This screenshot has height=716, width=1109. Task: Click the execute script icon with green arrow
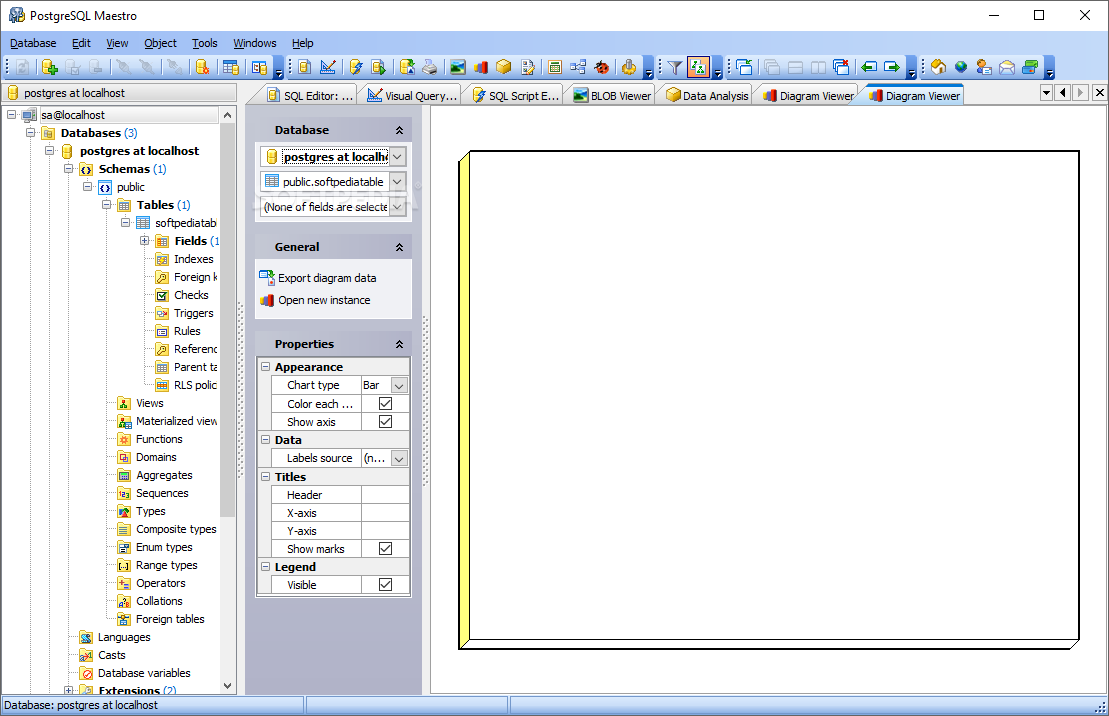379,67
